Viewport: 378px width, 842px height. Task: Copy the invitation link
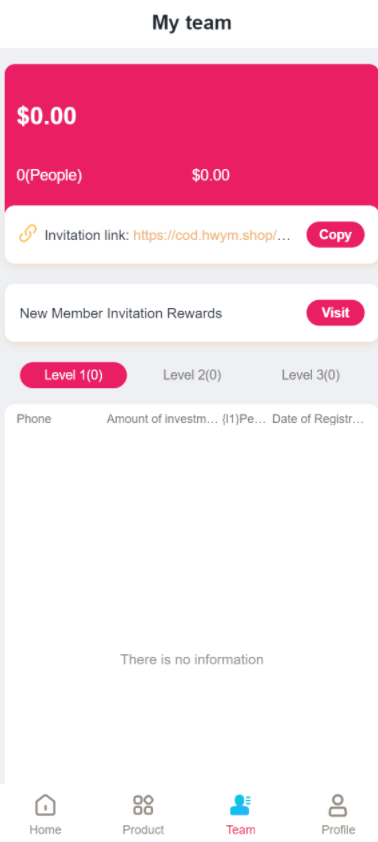(x=335, y=235)
